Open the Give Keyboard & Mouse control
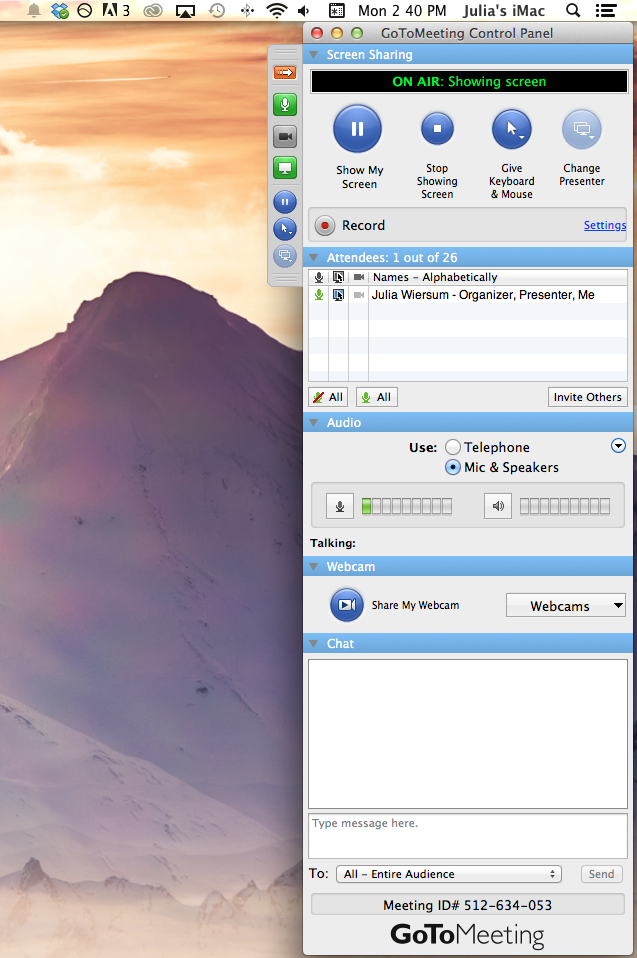637x958 pixels. [512, 130]
